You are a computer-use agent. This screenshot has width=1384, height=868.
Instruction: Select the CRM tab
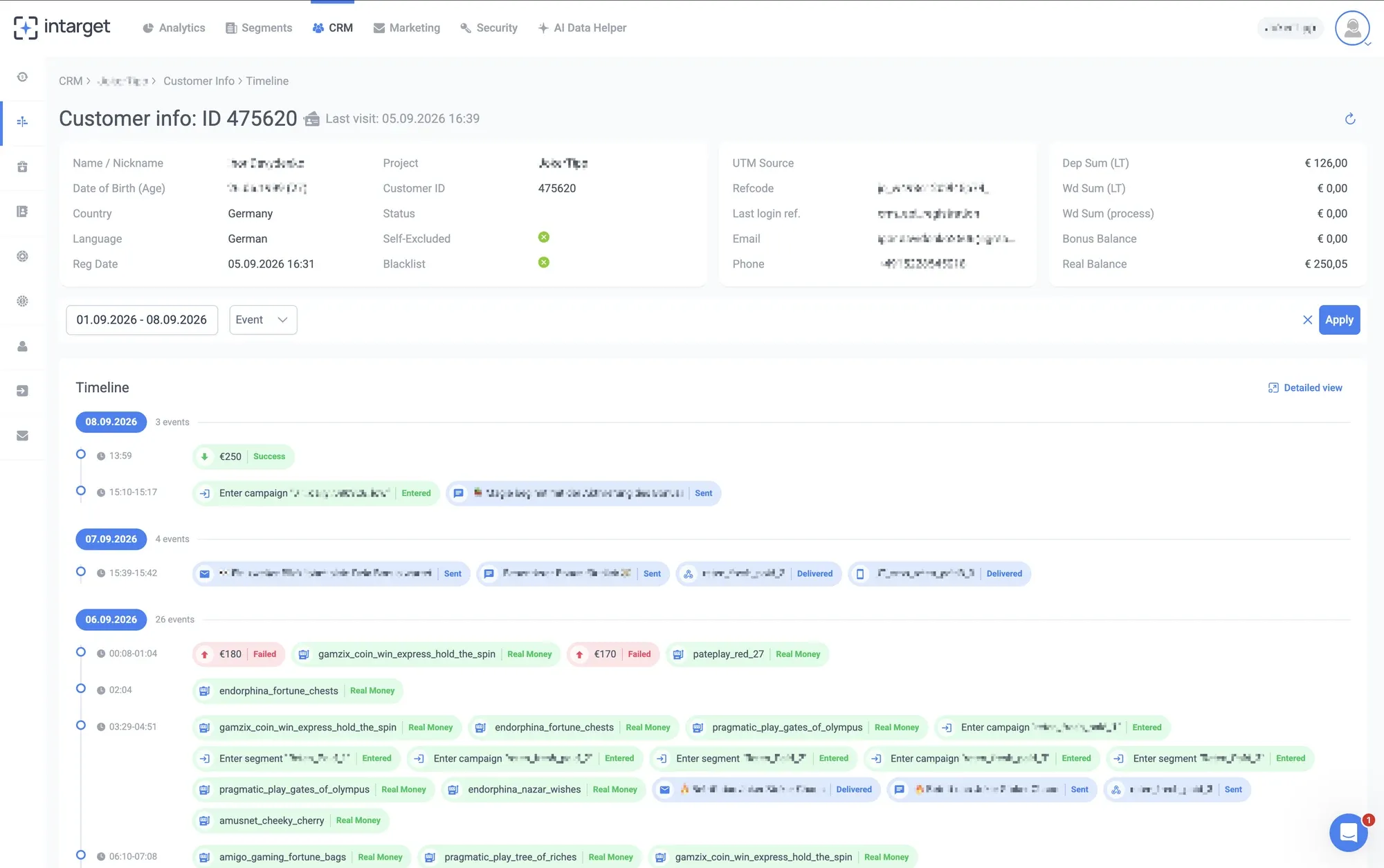point(333,28)
